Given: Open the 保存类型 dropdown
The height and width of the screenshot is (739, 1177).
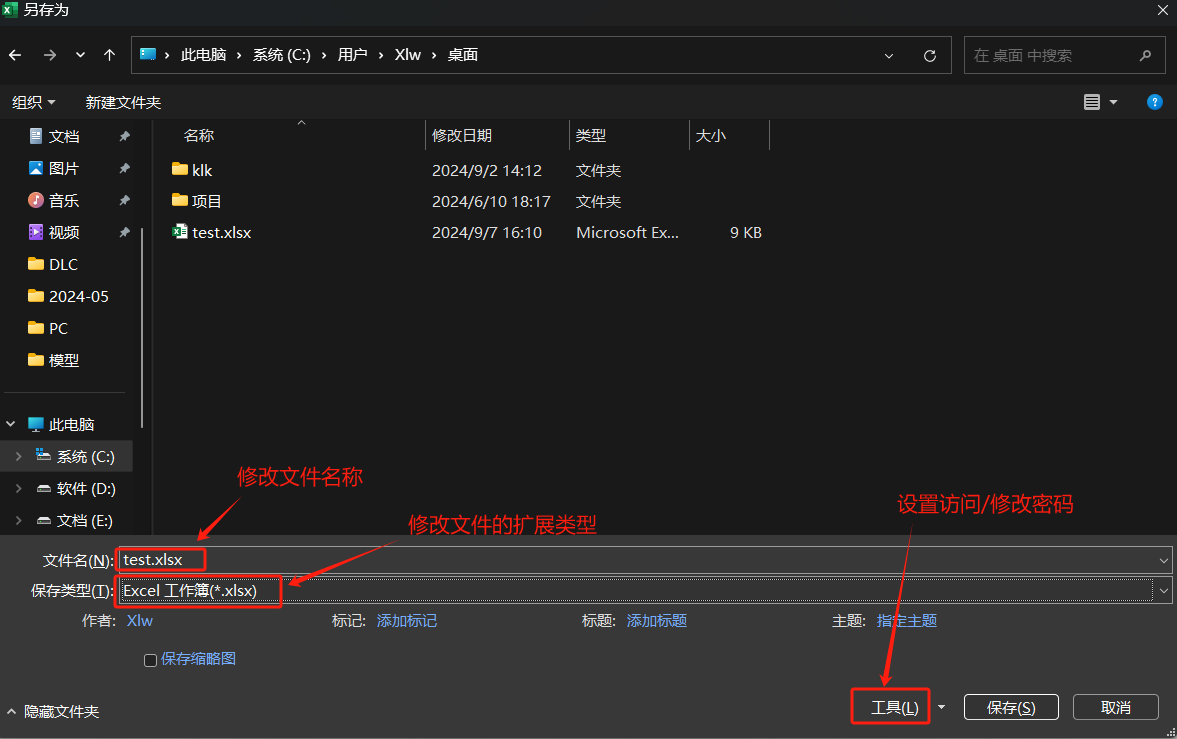Looking at the screenshot, I should (1163, 591).
